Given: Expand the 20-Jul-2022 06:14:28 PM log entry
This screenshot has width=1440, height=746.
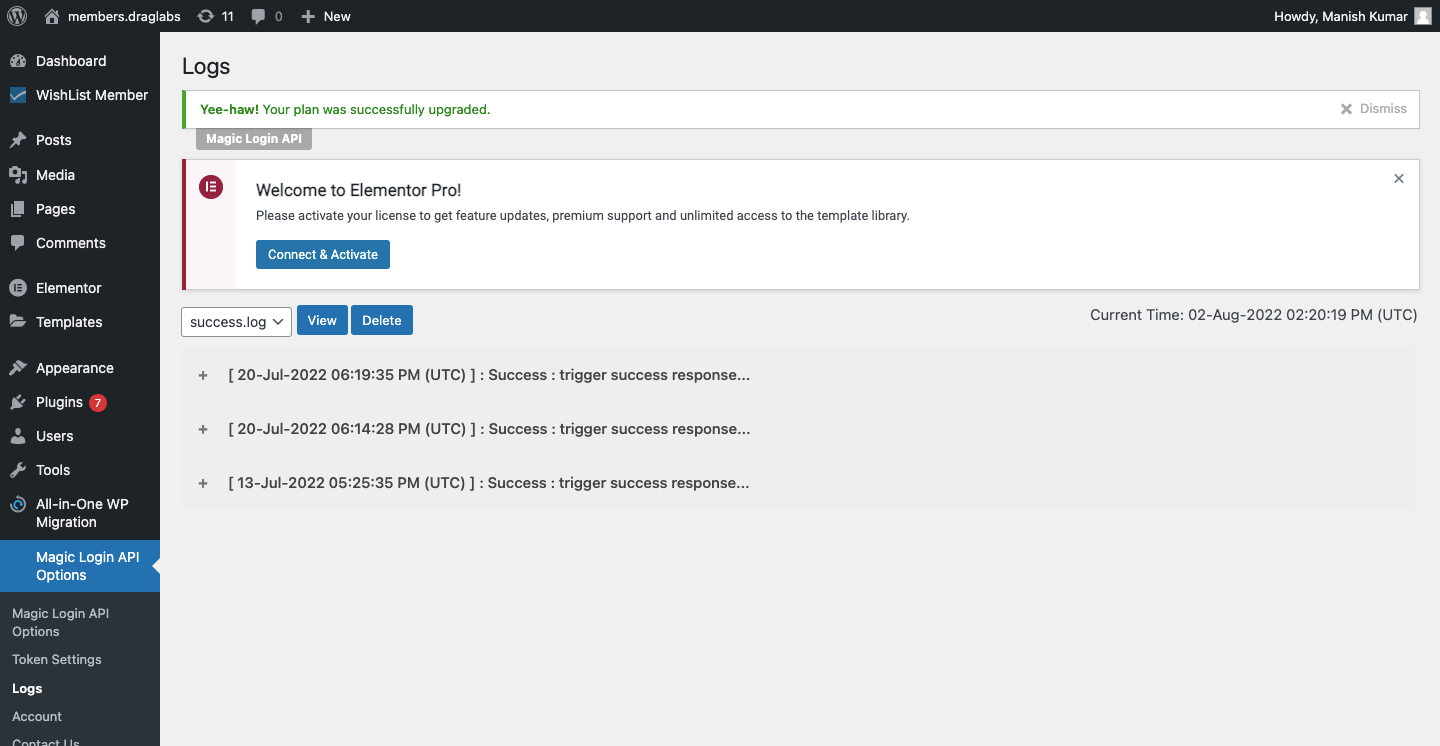Looking at the screenshot, I should tap(203, 430).
